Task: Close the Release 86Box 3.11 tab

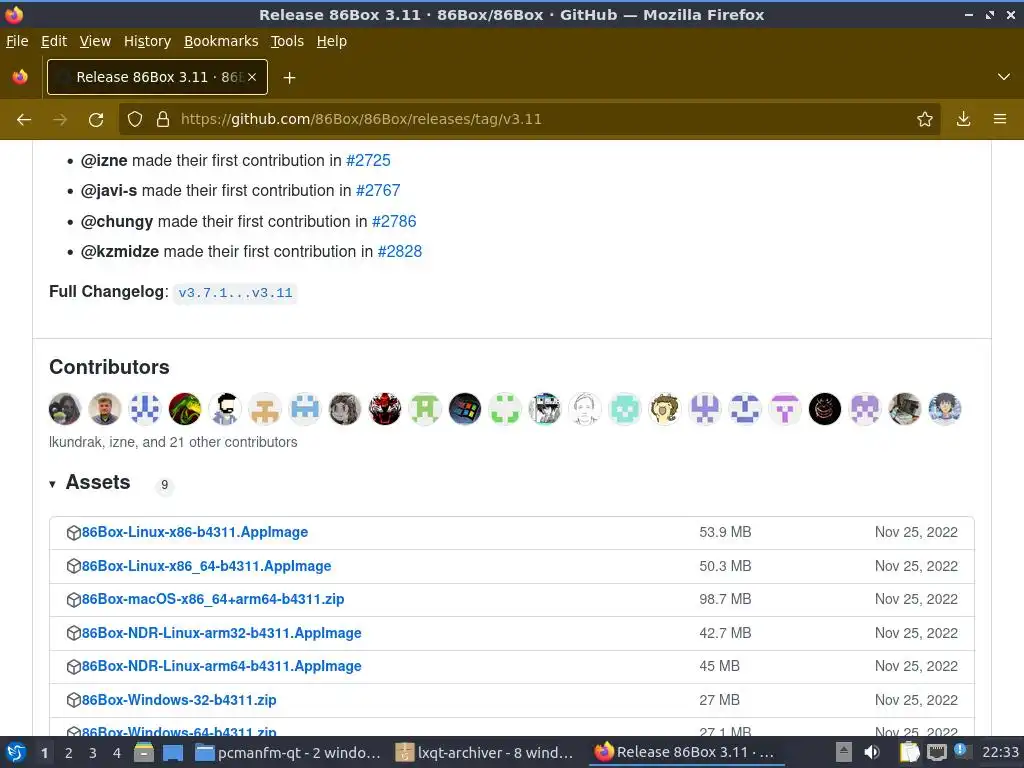Action: 252,77
